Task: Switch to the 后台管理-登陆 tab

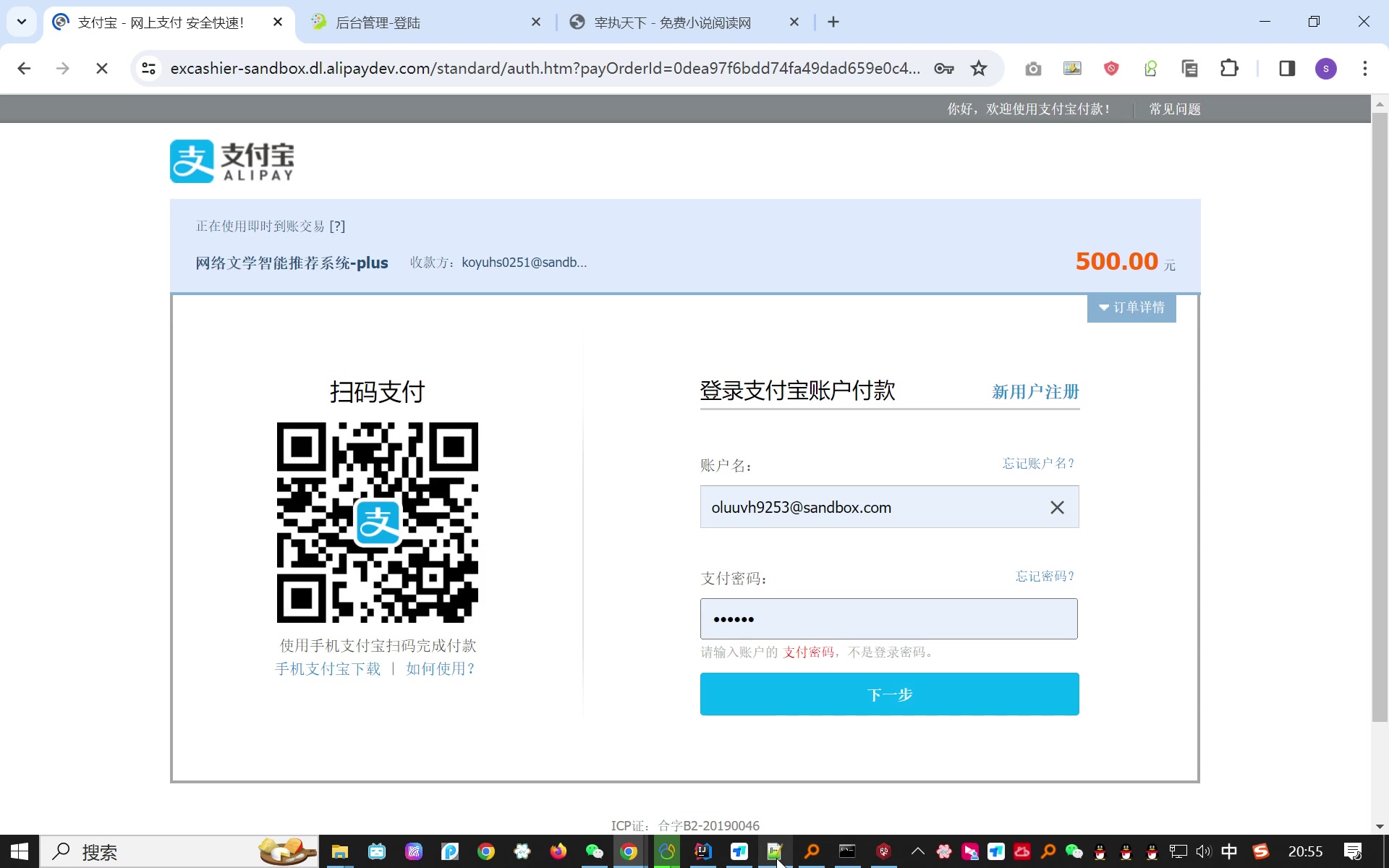Action: [427, 22]
